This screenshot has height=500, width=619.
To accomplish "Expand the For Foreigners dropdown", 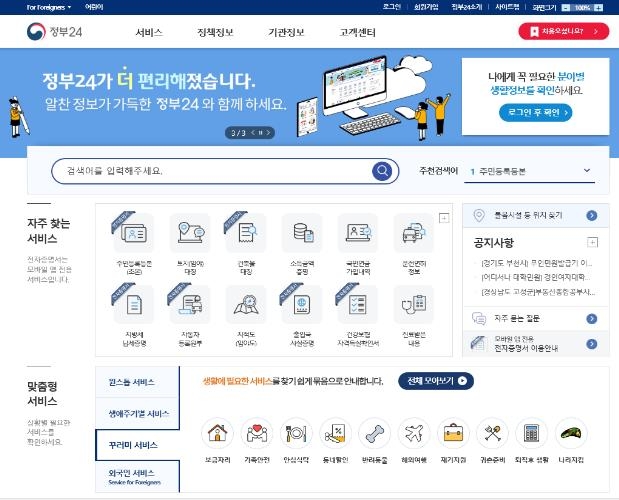I will tap(49, 7).
